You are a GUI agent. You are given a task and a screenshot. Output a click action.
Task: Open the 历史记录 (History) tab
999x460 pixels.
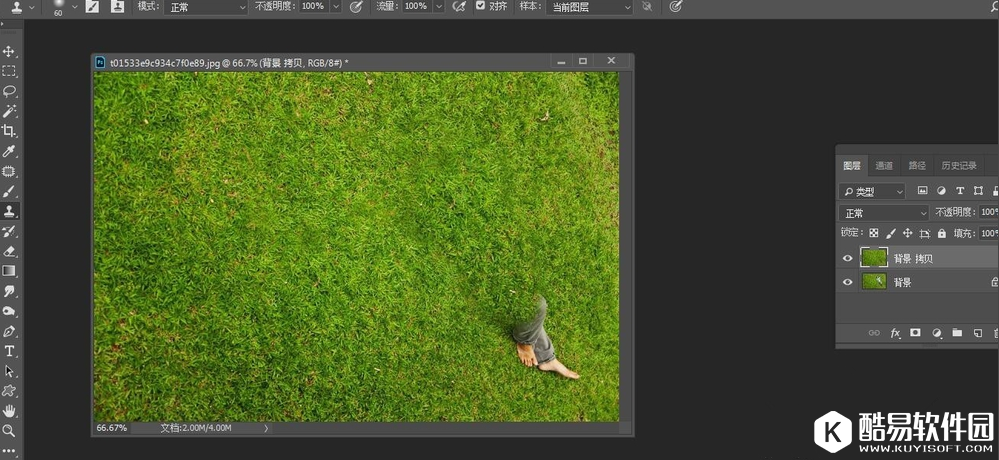pos(958,166)
